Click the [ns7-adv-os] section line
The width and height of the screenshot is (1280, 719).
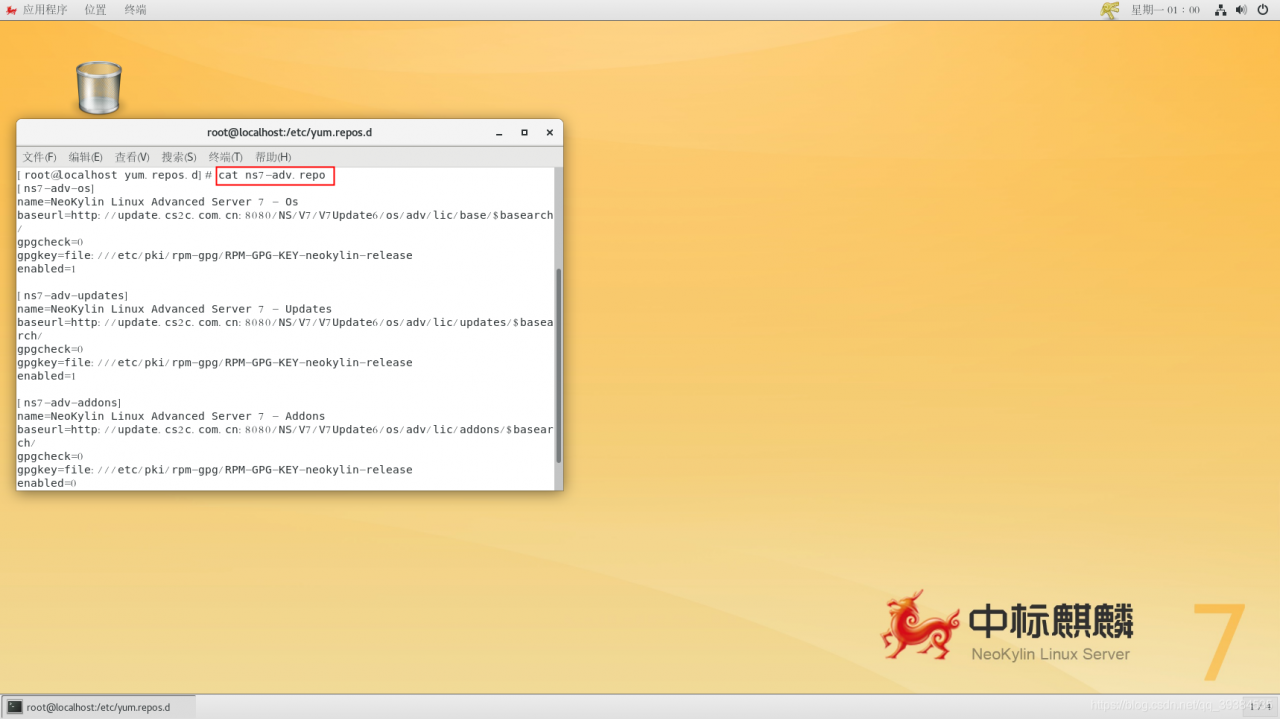(56, 188)
